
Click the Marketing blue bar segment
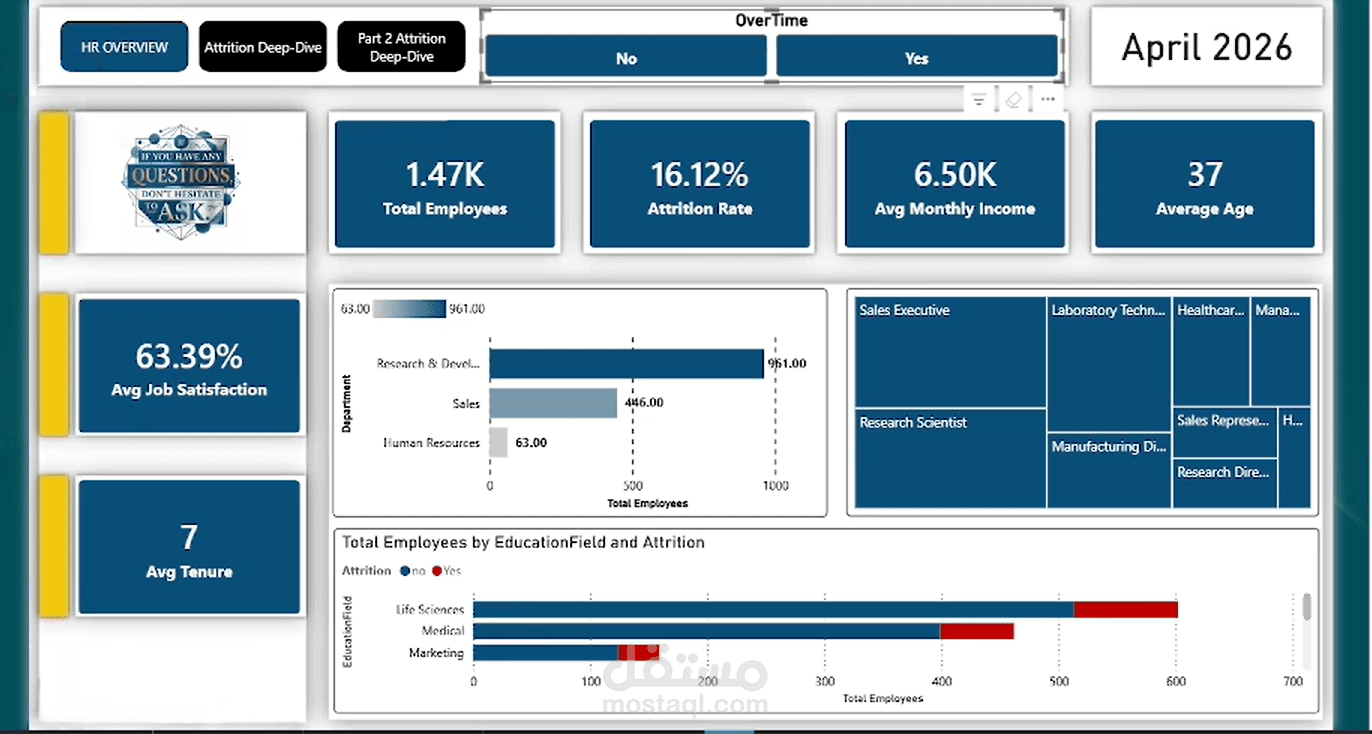coord(546,653)
